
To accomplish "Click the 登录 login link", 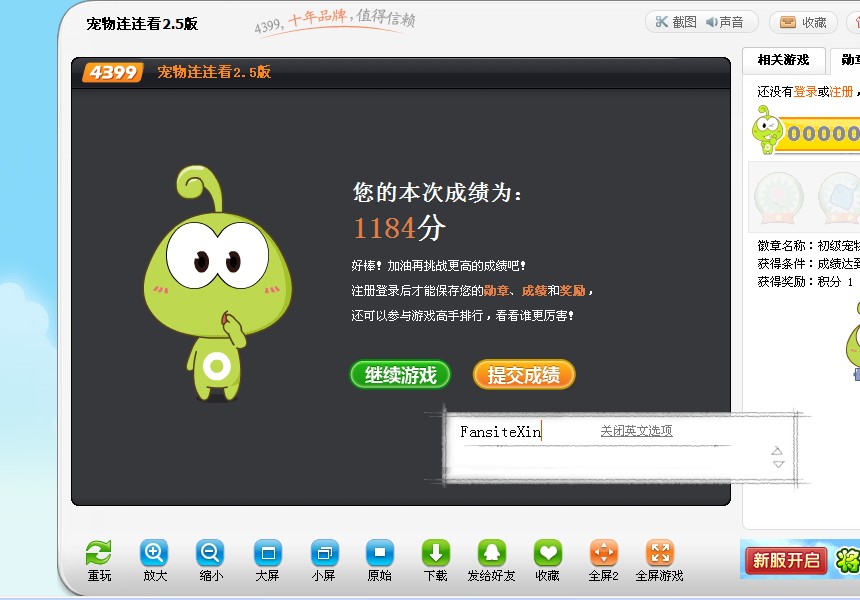I will (x=805, y=92).
